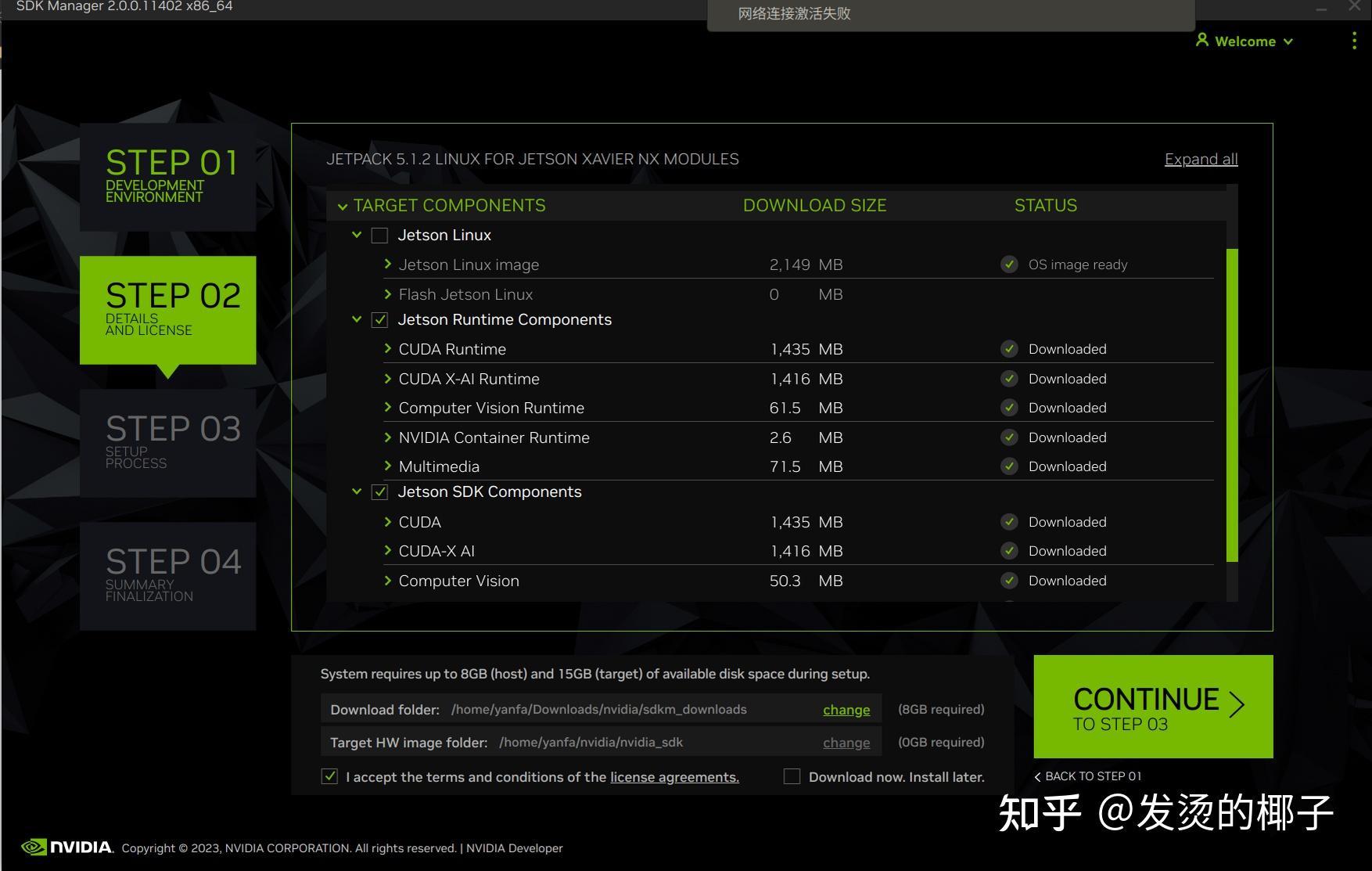Uncheck the Jetson SDK Components checkbox
The width and height of the screenshot is (1372, 871).
coord(380,491)
